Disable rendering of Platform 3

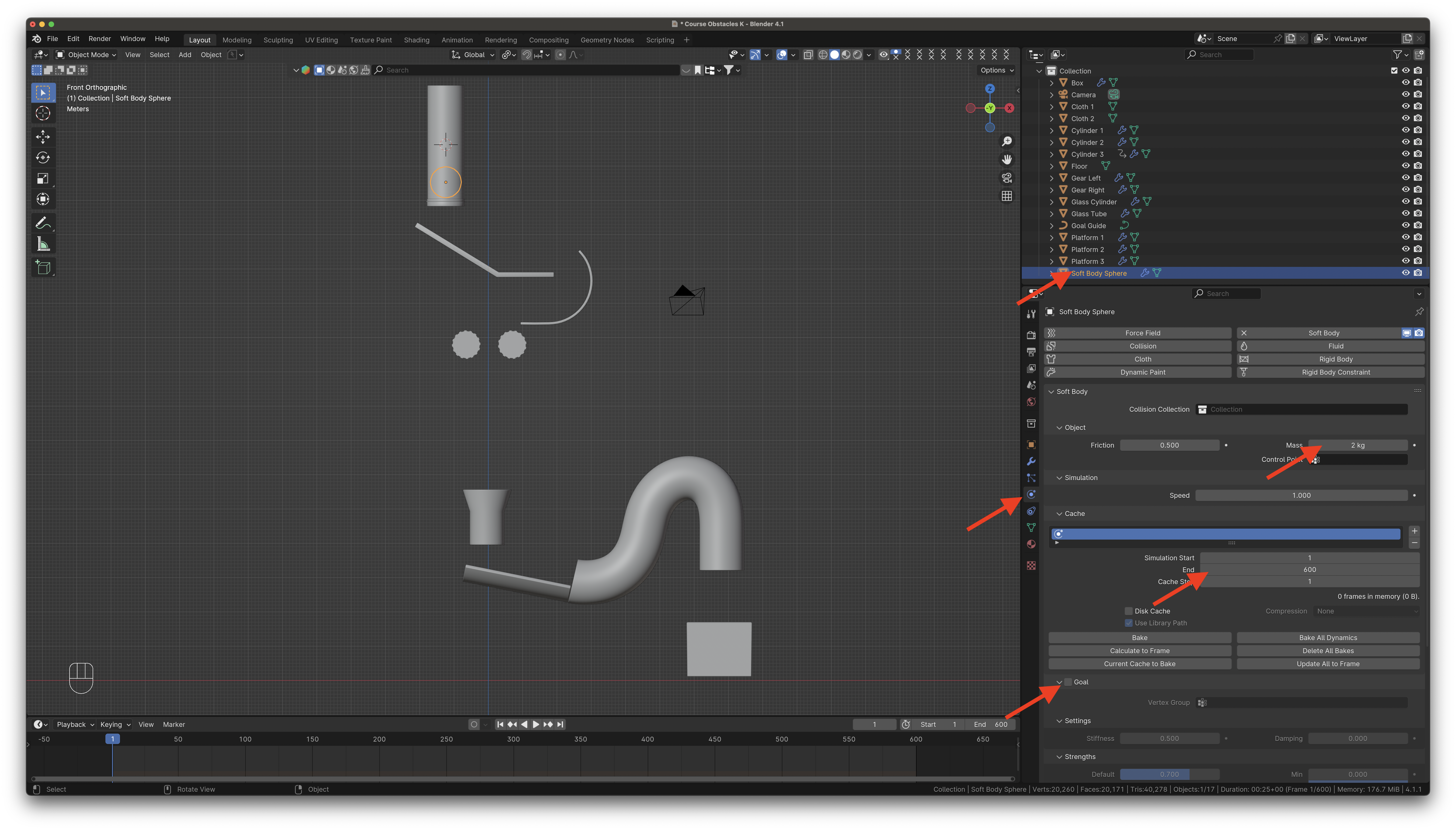click(x=1418, y=261)
